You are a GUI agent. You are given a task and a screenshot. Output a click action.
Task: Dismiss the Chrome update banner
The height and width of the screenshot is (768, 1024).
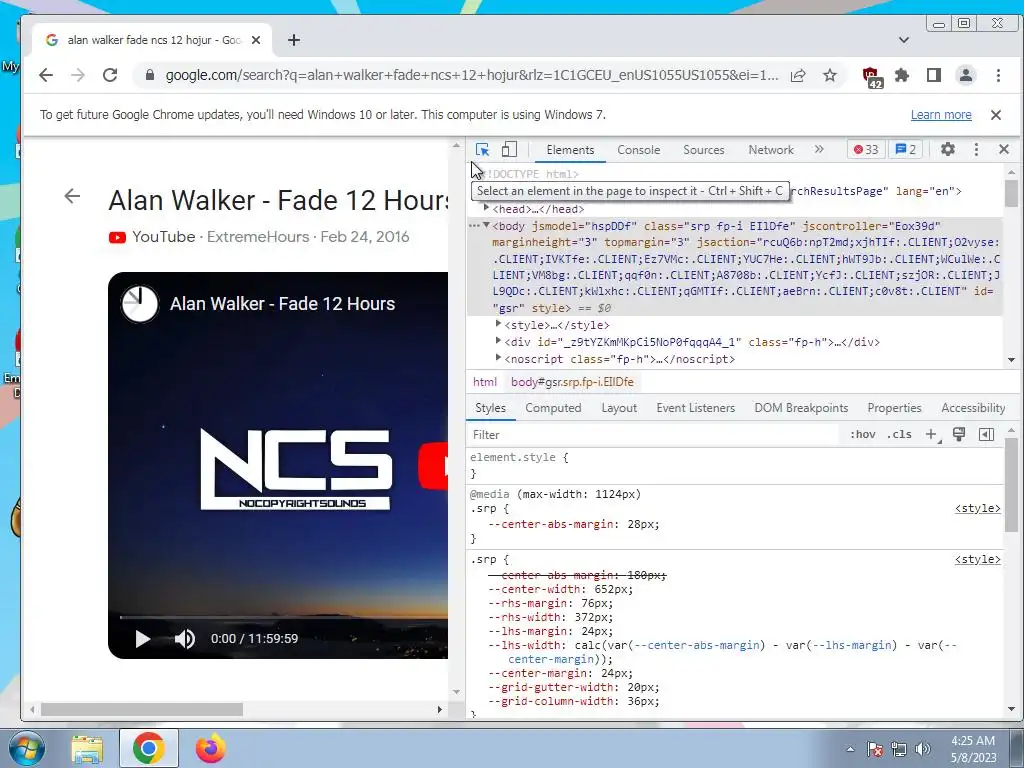(996, 115)
